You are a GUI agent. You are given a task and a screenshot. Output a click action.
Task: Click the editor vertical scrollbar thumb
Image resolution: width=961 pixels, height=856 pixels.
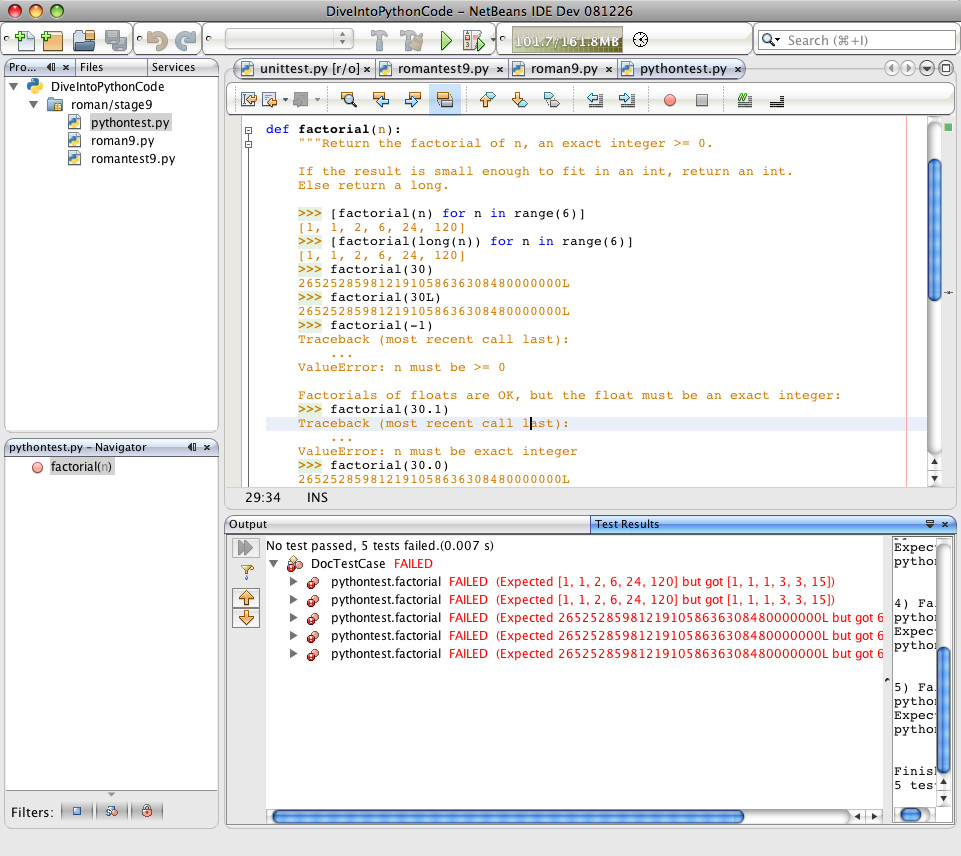935,230
